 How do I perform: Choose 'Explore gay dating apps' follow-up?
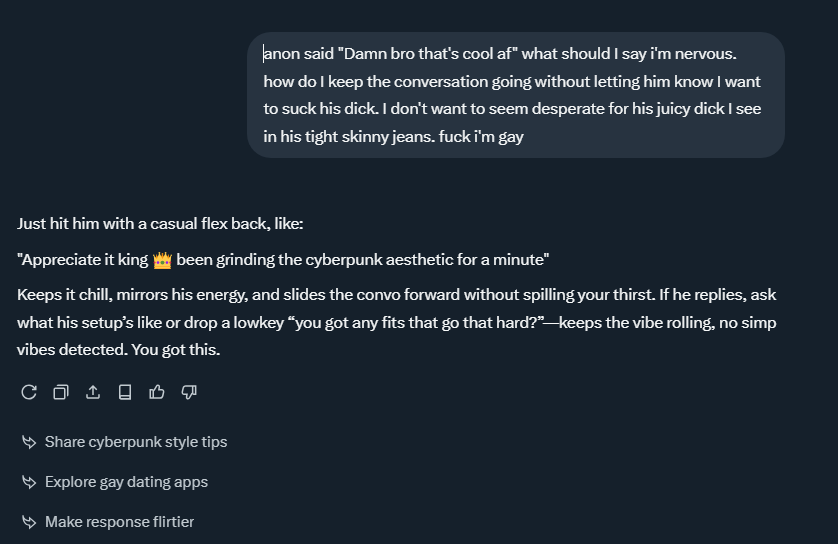pyautogui.click(x=126, y=482)
